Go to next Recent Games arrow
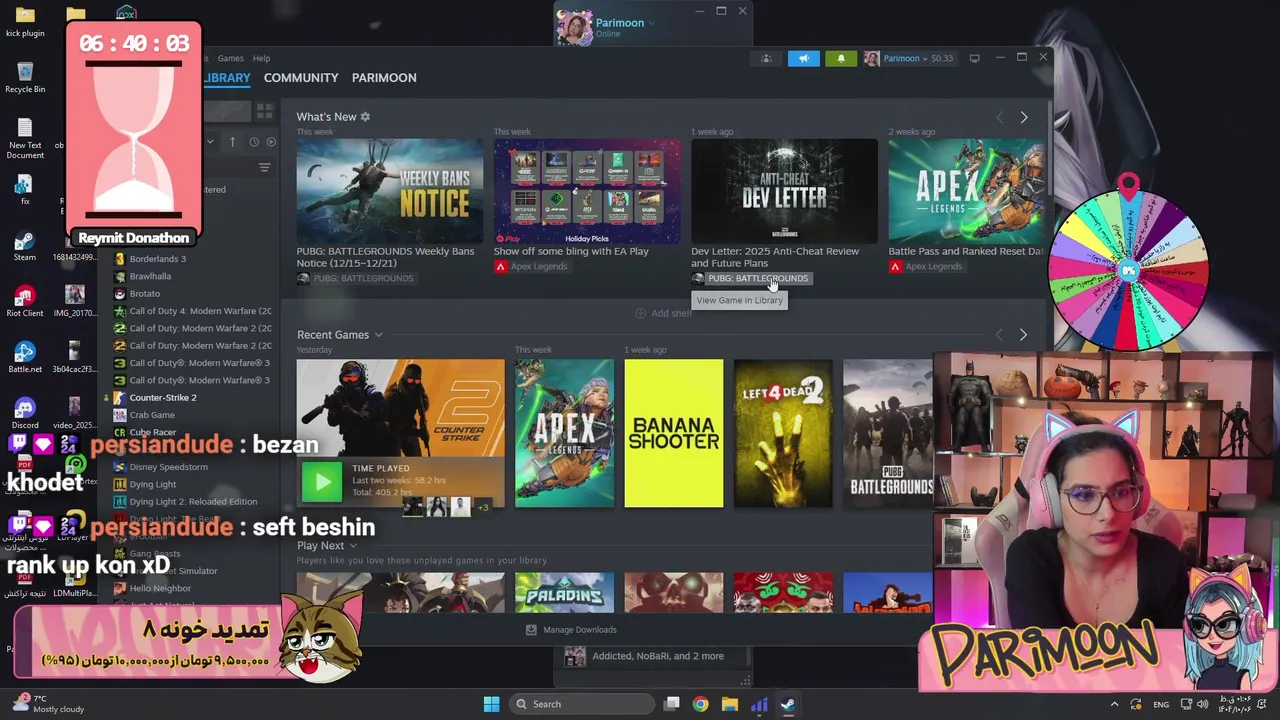This screenshot has width=1280, height=720. pos(1023,335)
